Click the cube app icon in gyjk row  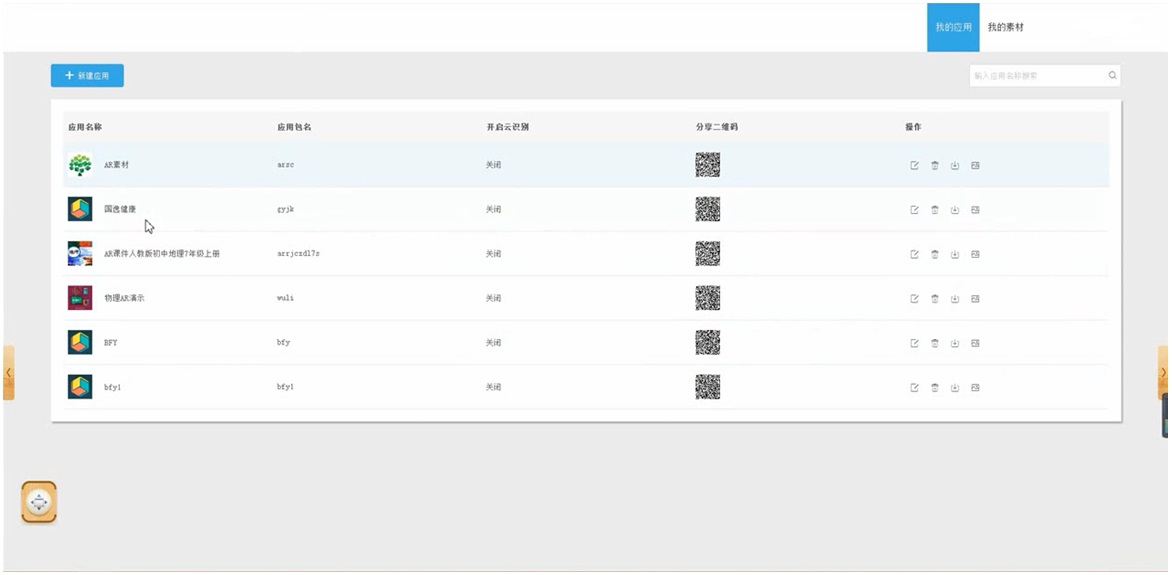point(80,209)
